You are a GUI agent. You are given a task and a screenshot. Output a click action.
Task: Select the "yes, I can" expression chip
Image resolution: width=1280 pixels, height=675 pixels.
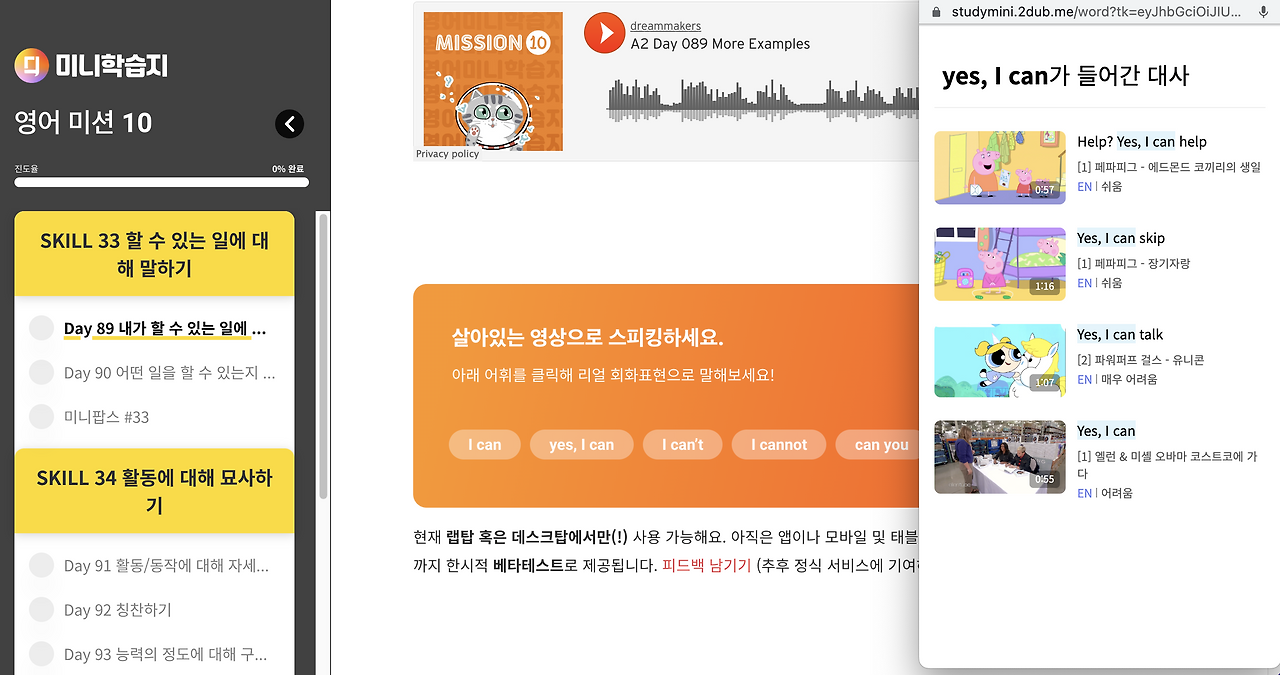[581, 444]
